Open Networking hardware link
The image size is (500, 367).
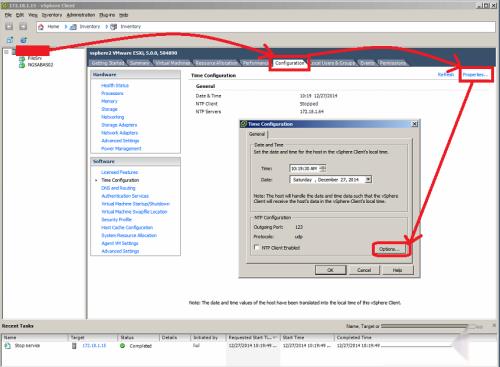[113, 117]
